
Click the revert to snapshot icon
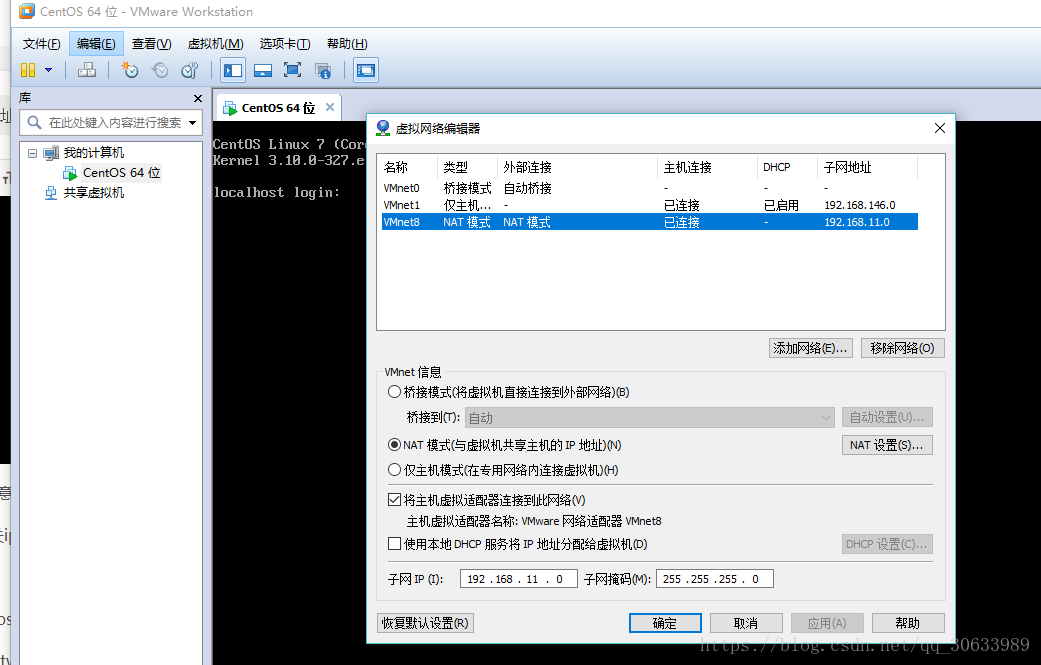coord(160,70)
